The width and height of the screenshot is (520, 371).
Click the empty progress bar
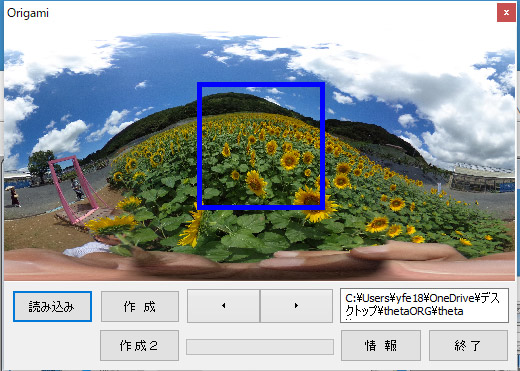pos(260,347)
